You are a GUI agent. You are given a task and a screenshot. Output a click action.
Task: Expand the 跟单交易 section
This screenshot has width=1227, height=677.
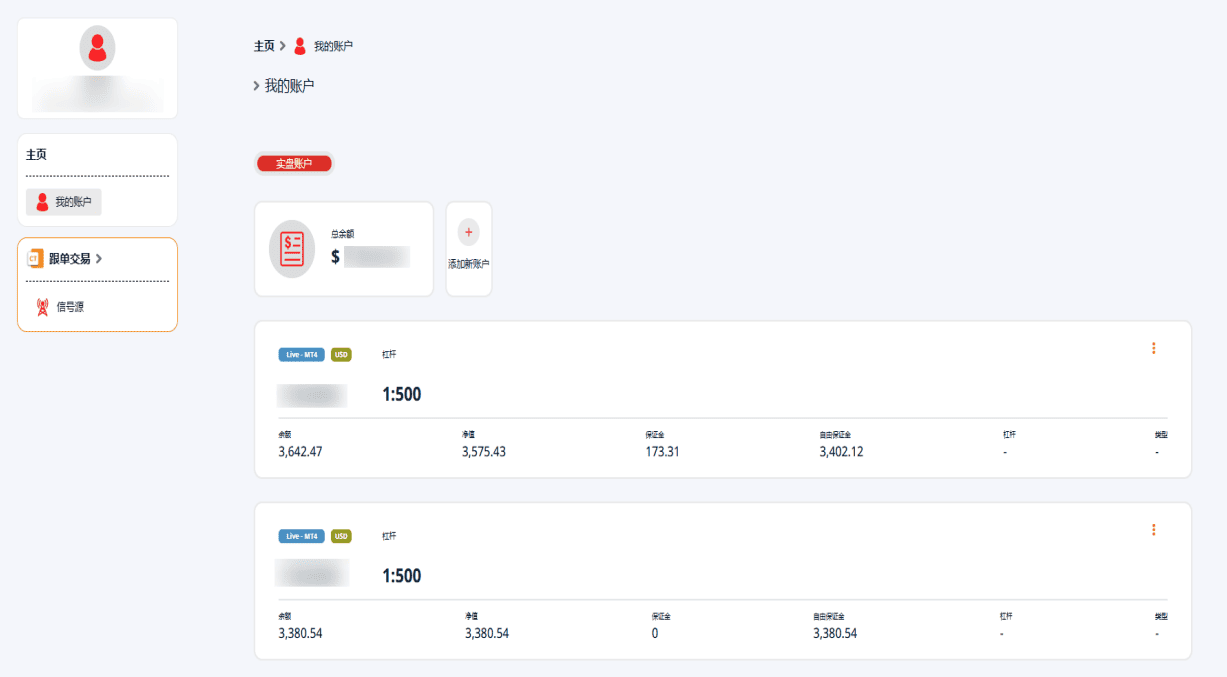coord(76,258)
